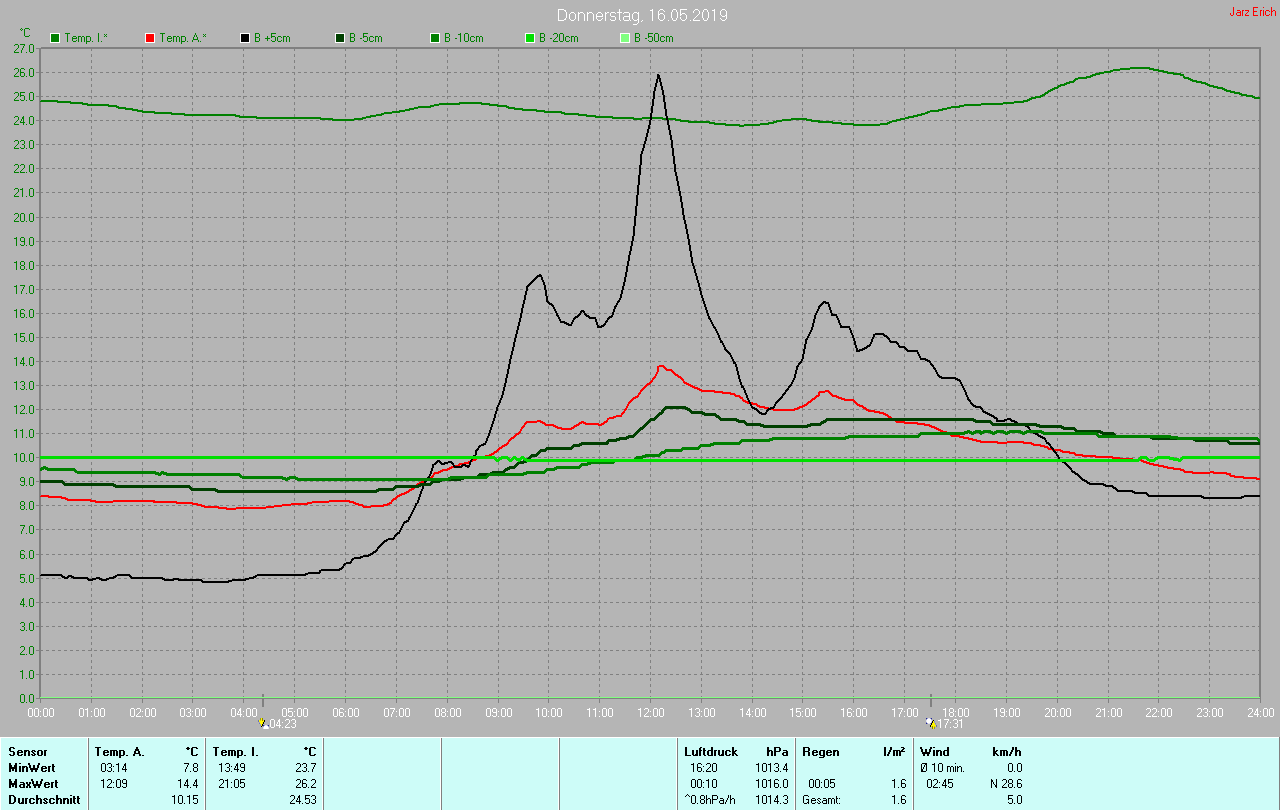Image resolution: width=1280 pixels, height=810 pixels.
Task: Click the wind gust time "02:45"
Action: (x=940, y=784)
